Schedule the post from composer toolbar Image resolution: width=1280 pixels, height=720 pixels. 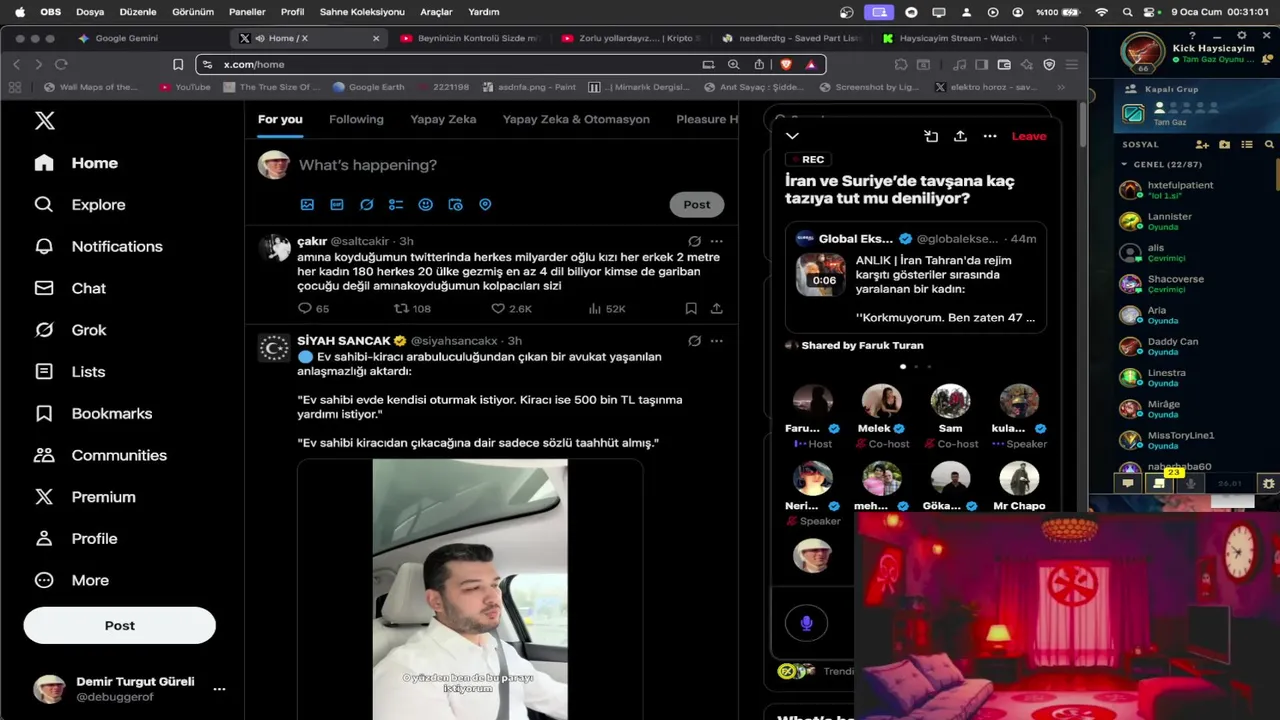pyautogui.click(x=455, y=204)
